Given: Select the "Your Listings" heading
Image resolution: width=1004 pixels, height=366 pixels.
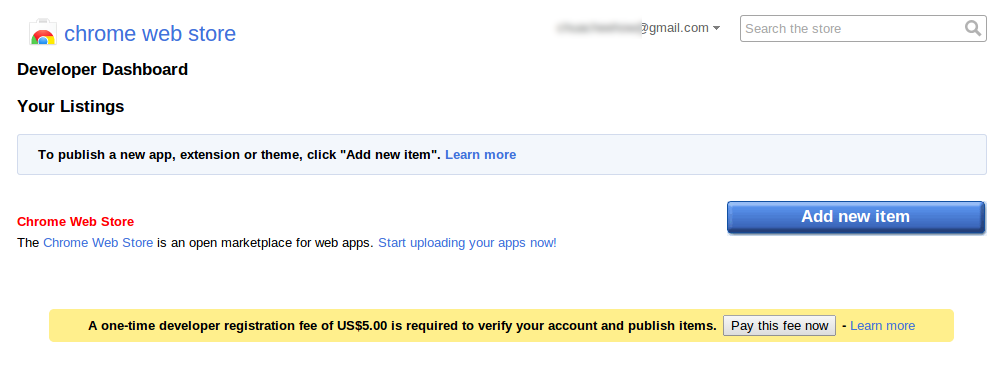Looking at the screenshot, I should [70, 106].
